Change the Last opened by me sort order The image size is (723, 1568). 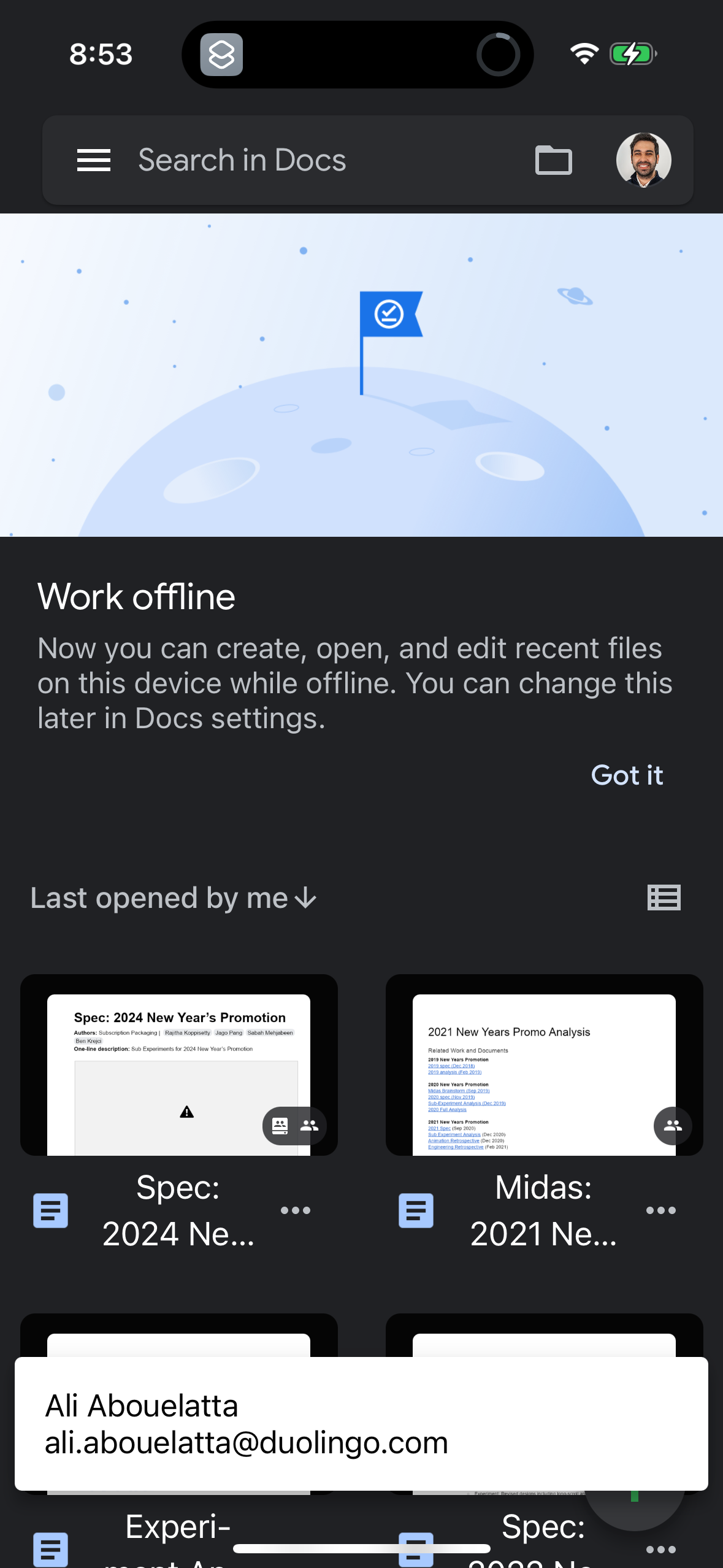[174, 898]
